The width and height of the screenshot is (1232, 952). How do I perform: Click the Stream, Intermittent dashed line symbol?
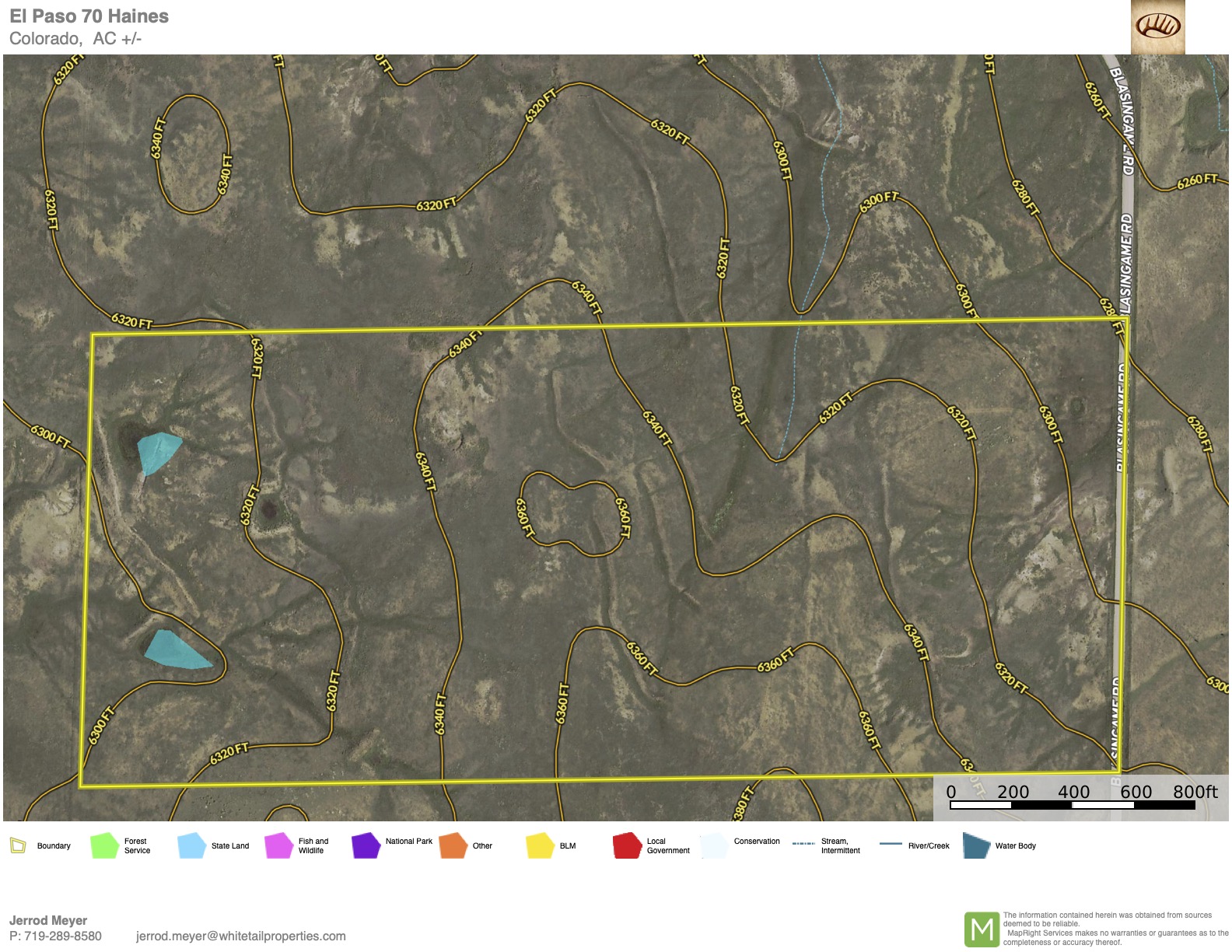point(803,844)
